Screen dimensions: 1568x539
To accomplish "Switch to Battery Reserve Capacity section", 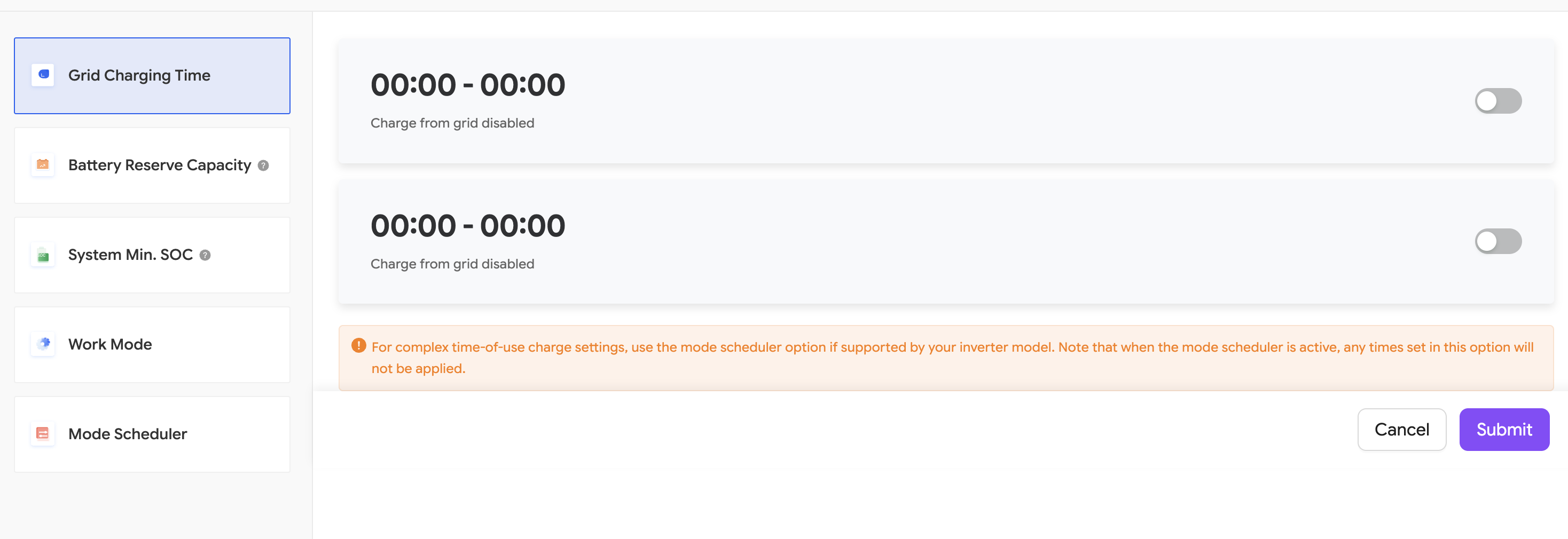I will [x=152, y=165].
